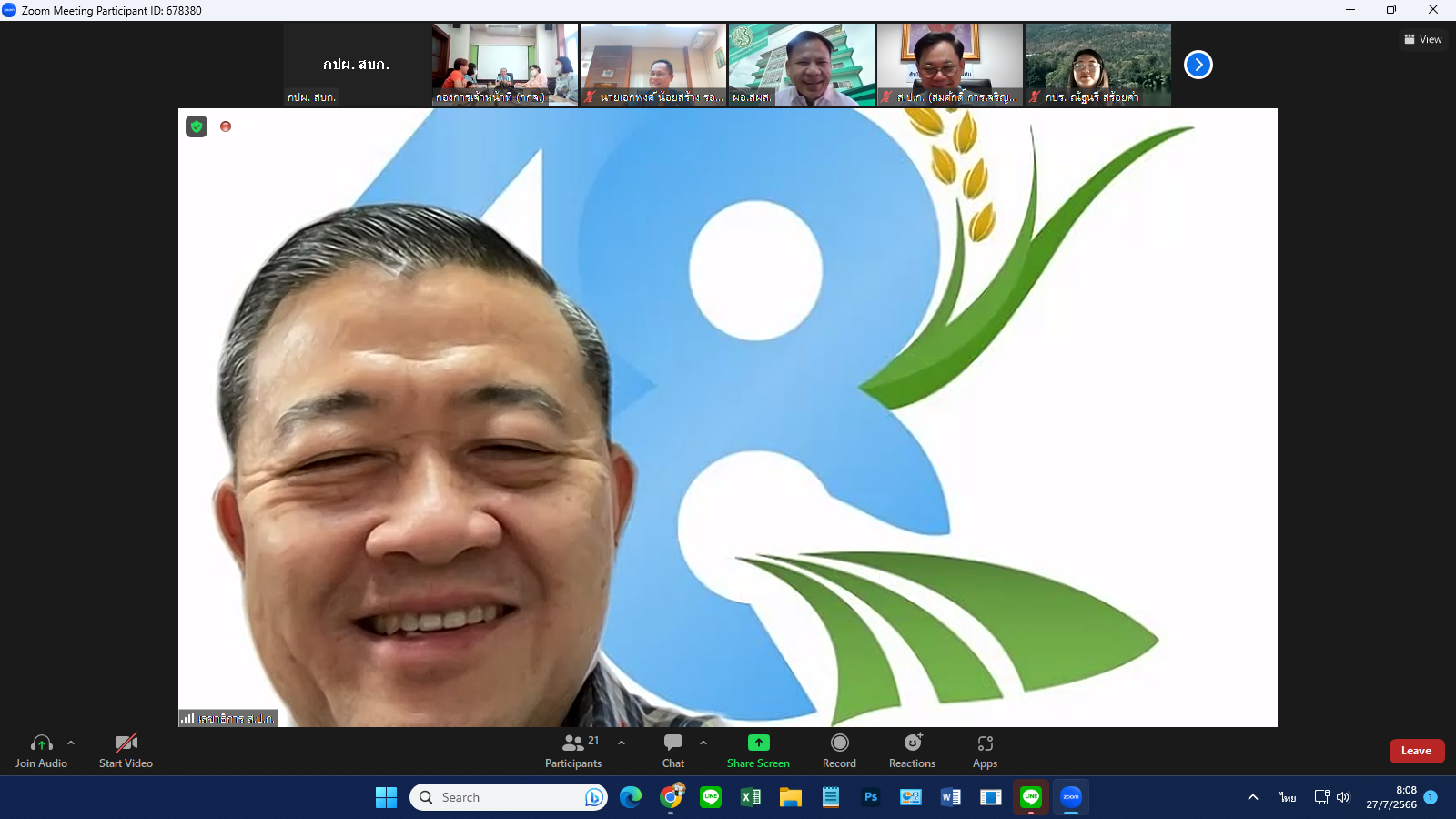Click the 'Zoom Meeting Participant ID: 678380' title
The image size is (1456, 819).
click(112, 11)
